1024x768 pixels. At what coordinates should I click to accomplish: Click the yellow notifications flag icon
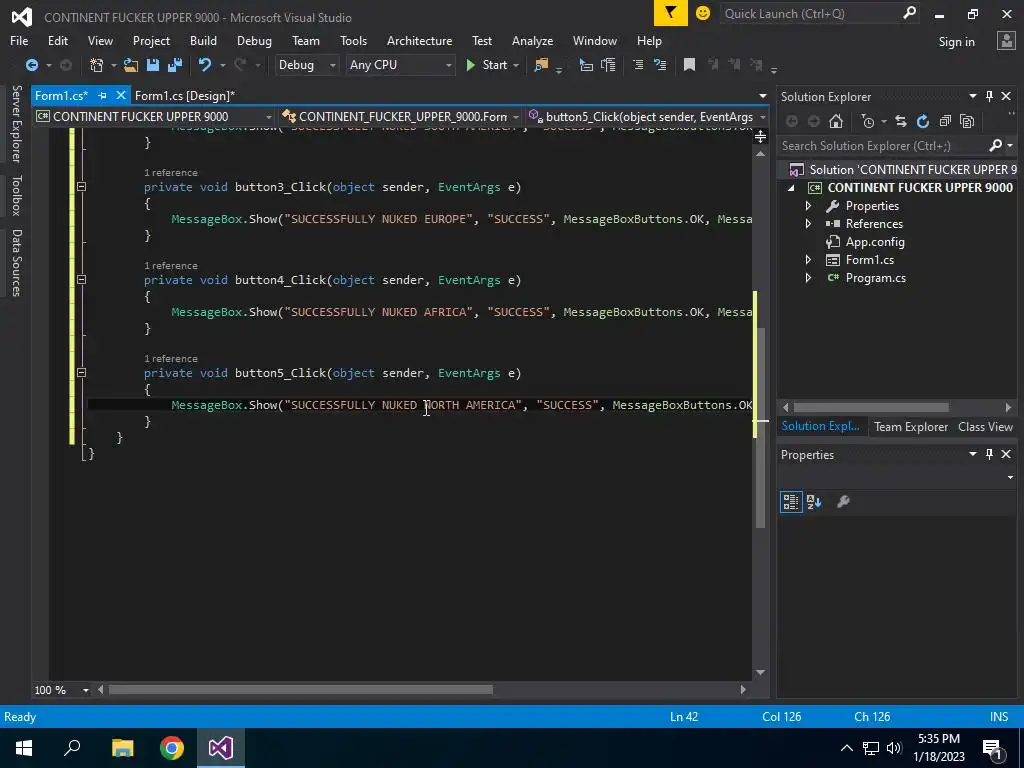point(671,13)
